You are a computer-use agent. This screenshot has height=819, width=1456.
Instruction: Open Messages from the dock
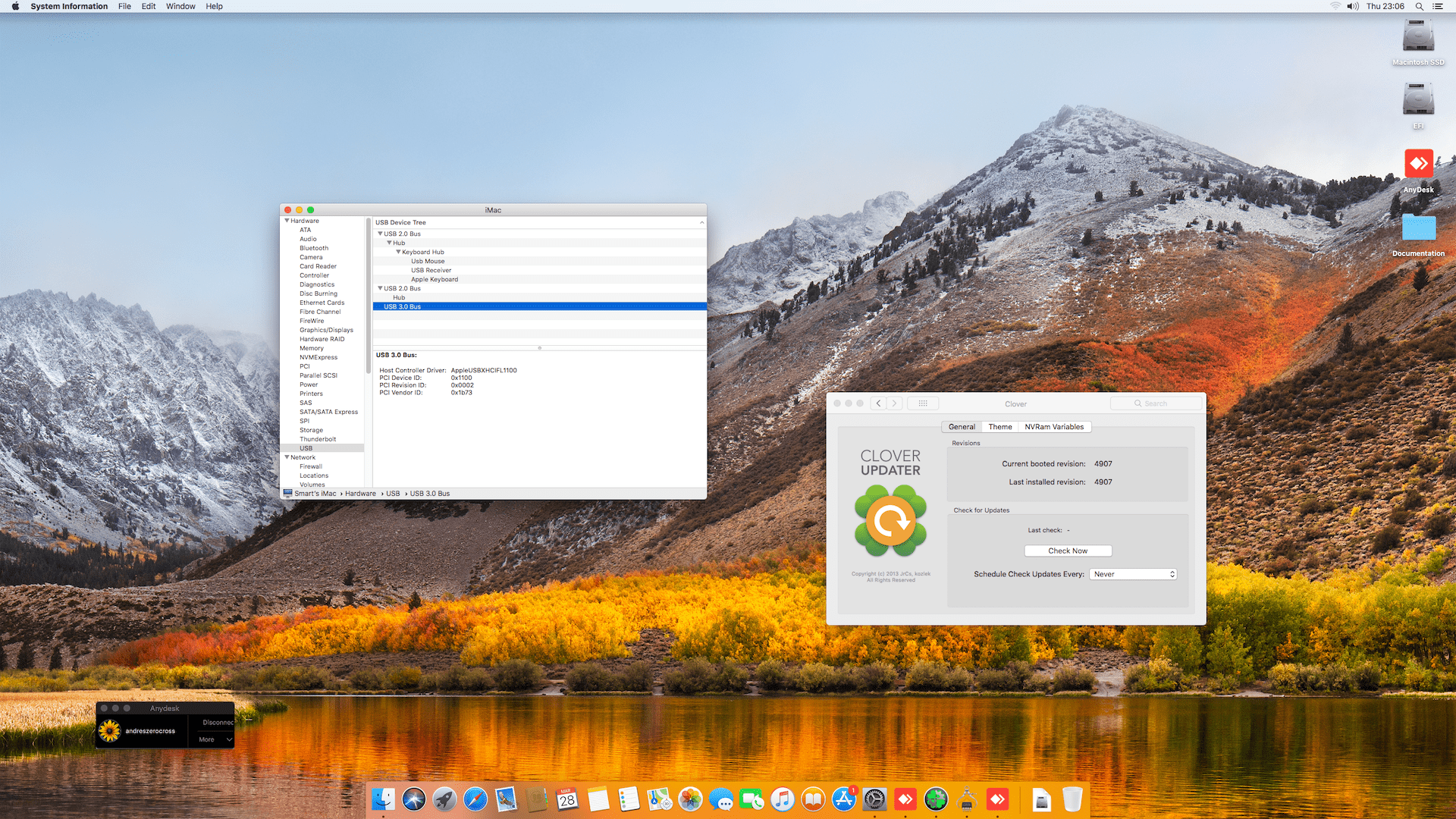coord(721,799)
